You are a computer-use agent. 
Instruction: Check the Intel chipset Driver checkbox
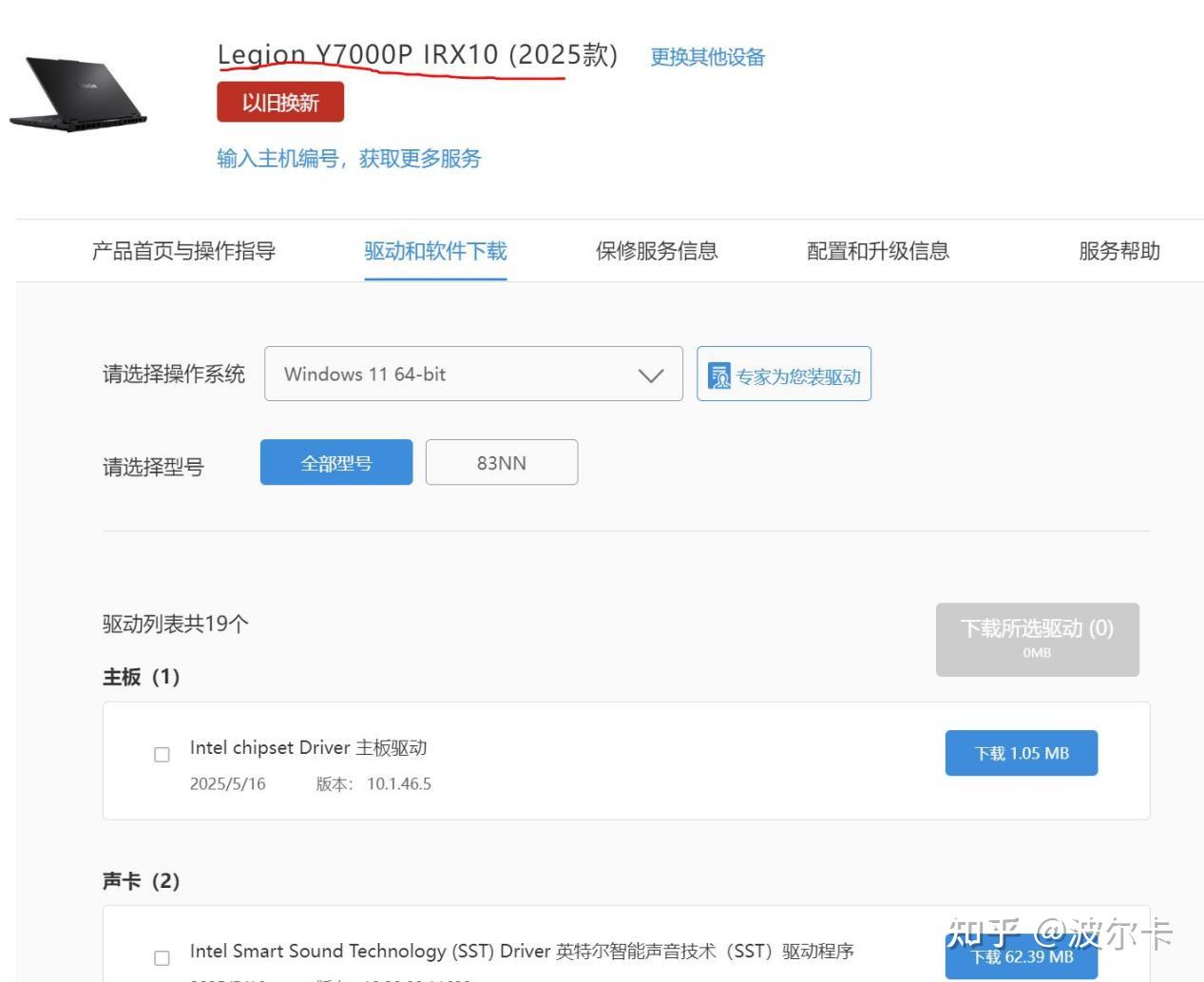(162, 754)
